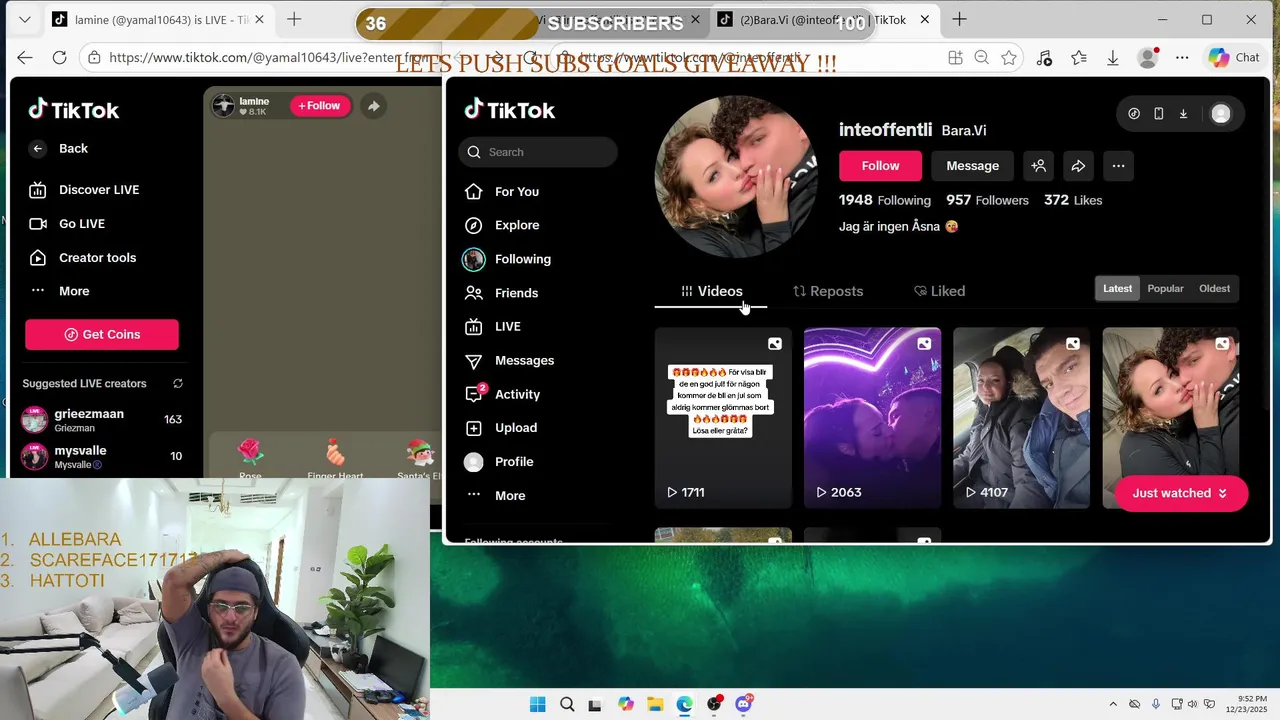Viewport: 1280px width, 720px height.
Task: Open Copilot Chat button in Edge
Action: (1234, 58)
